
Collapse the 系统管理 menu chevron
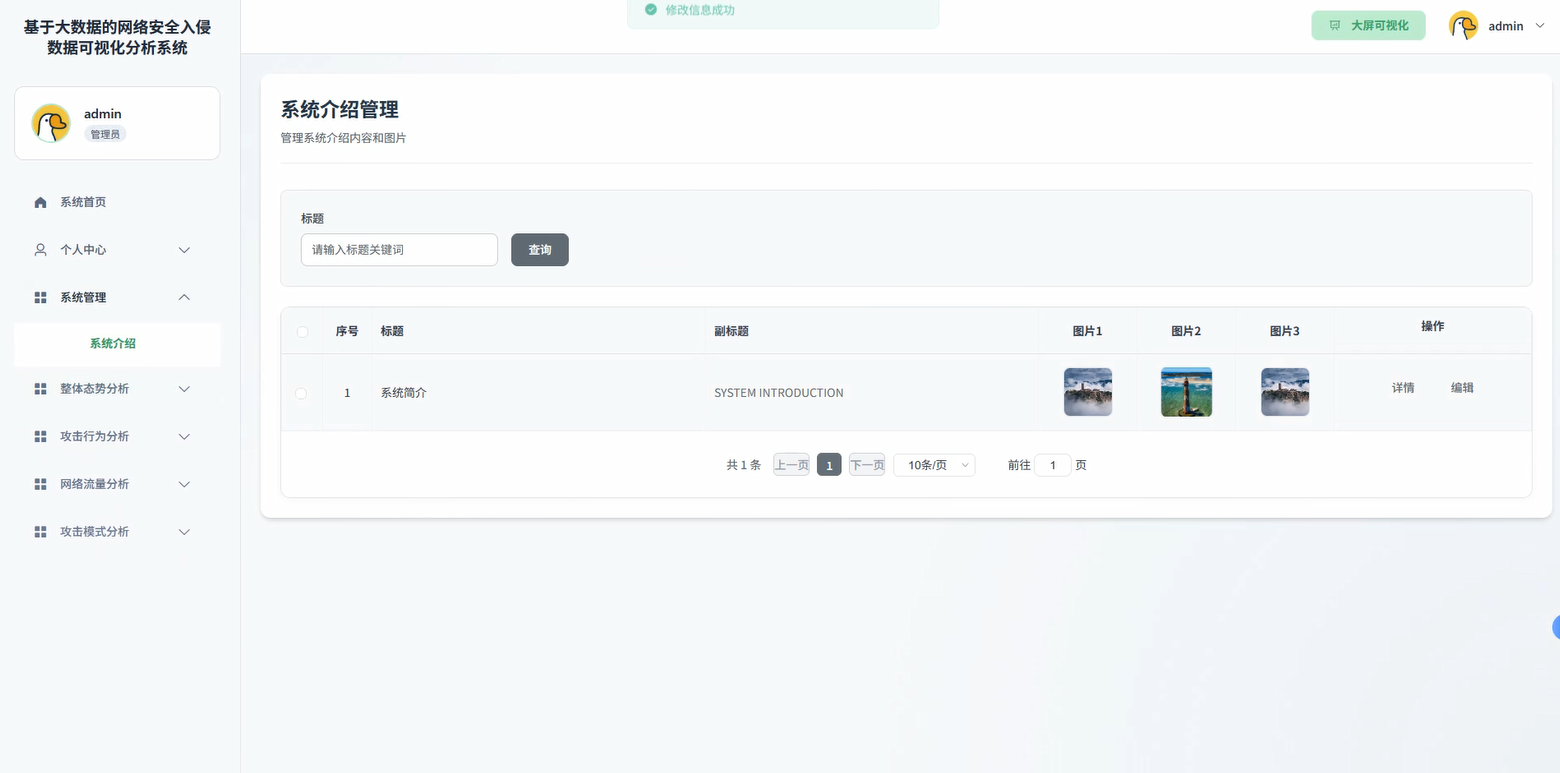[184, 298]
